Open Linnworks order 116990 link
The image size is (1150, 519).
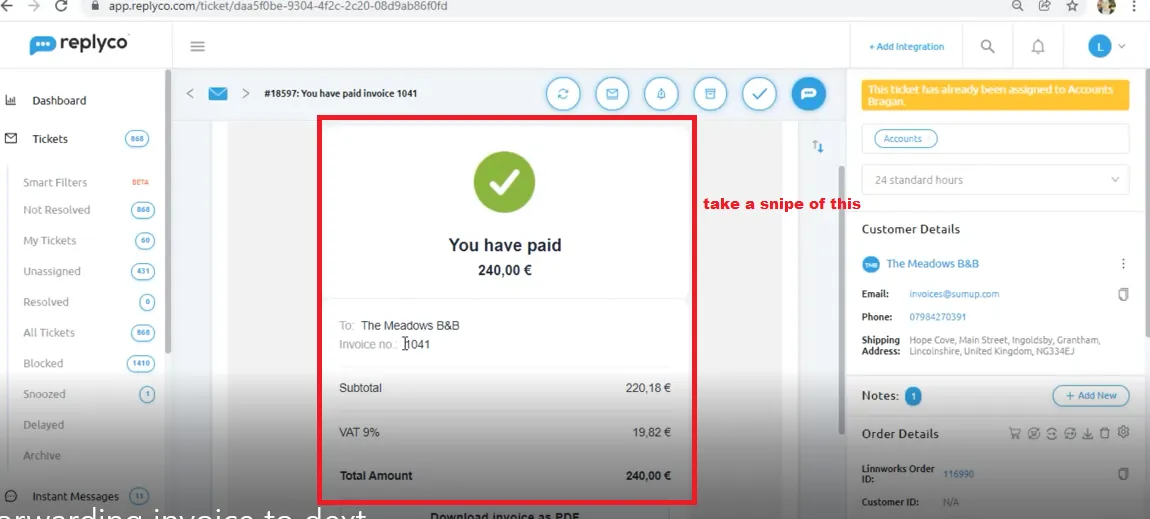pos(959,474)
